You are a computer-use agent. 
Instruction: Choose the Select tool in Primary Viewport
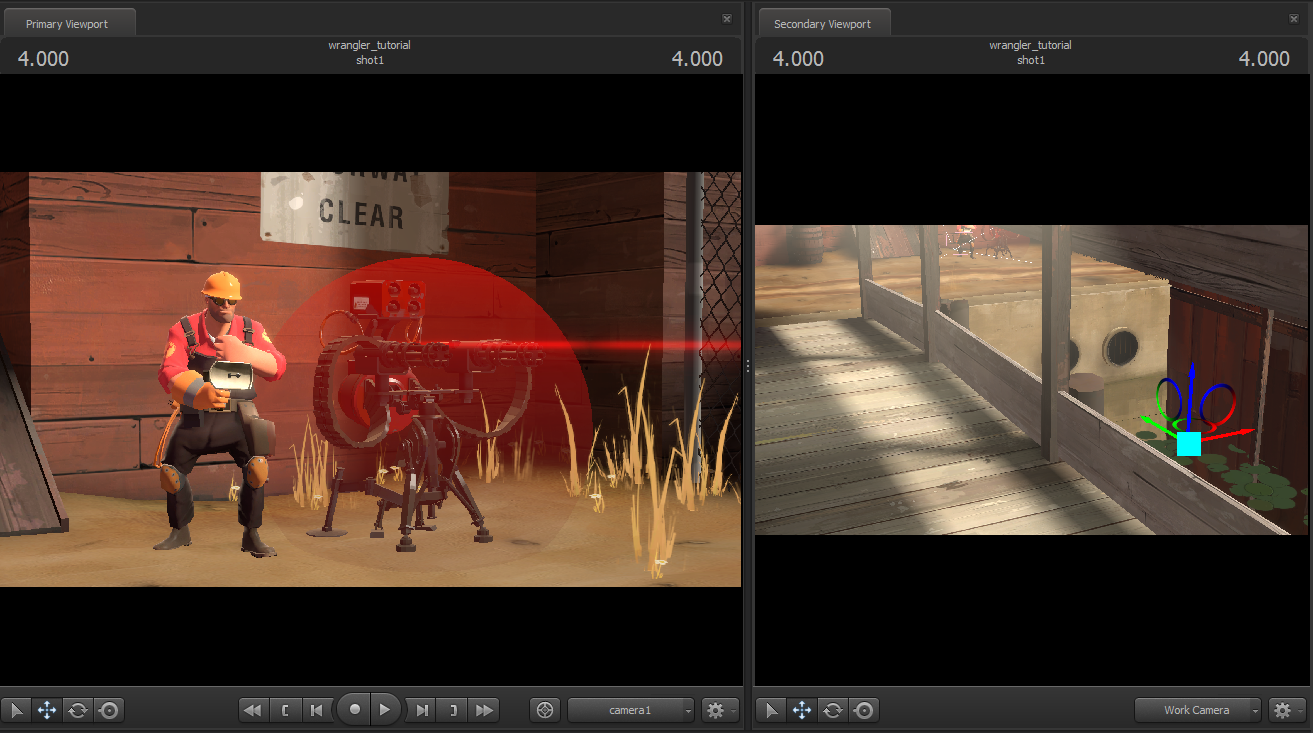click(x=16, y=710)
